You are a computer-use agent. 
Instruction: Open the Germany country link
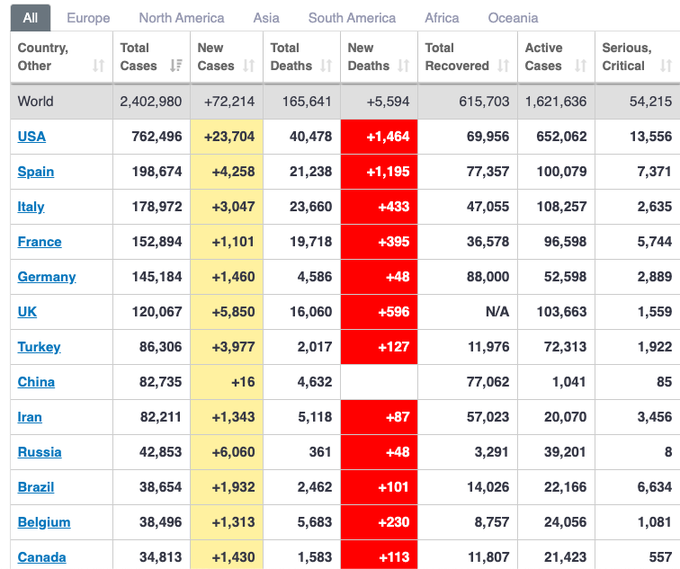(x=47, y=276)
